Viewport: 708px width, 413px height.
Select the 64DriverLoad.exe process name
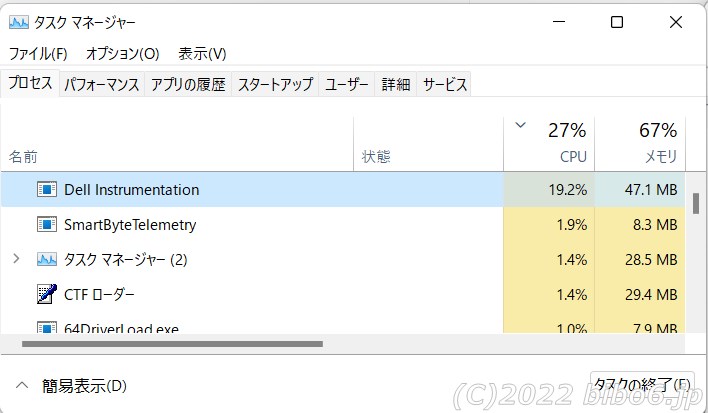click(121, 328)
